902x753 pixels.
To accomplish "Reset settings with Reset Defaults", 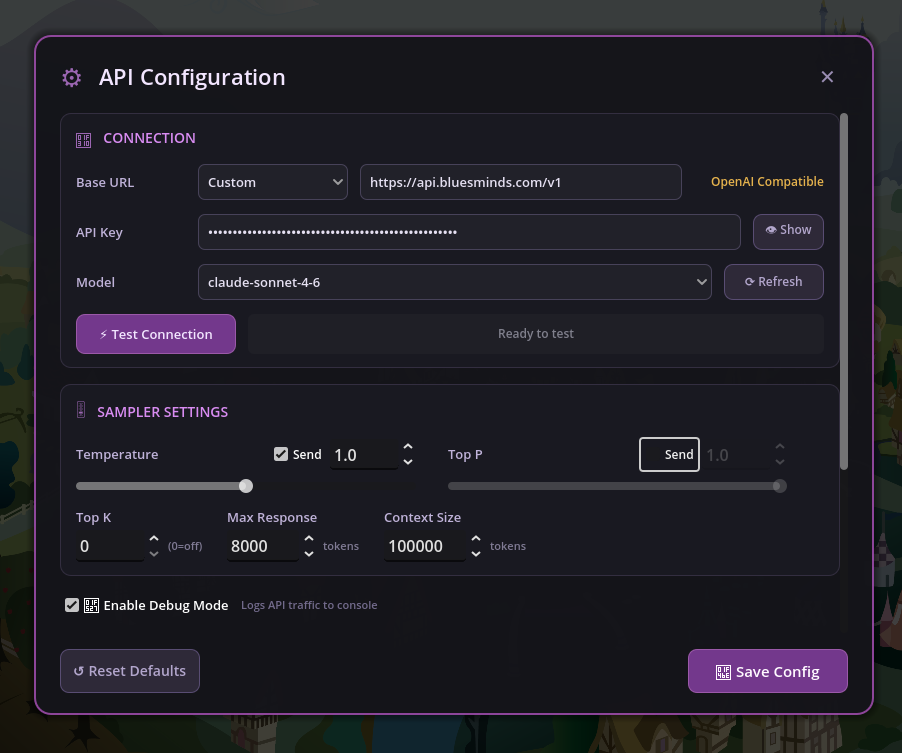I will pos(130,671).
